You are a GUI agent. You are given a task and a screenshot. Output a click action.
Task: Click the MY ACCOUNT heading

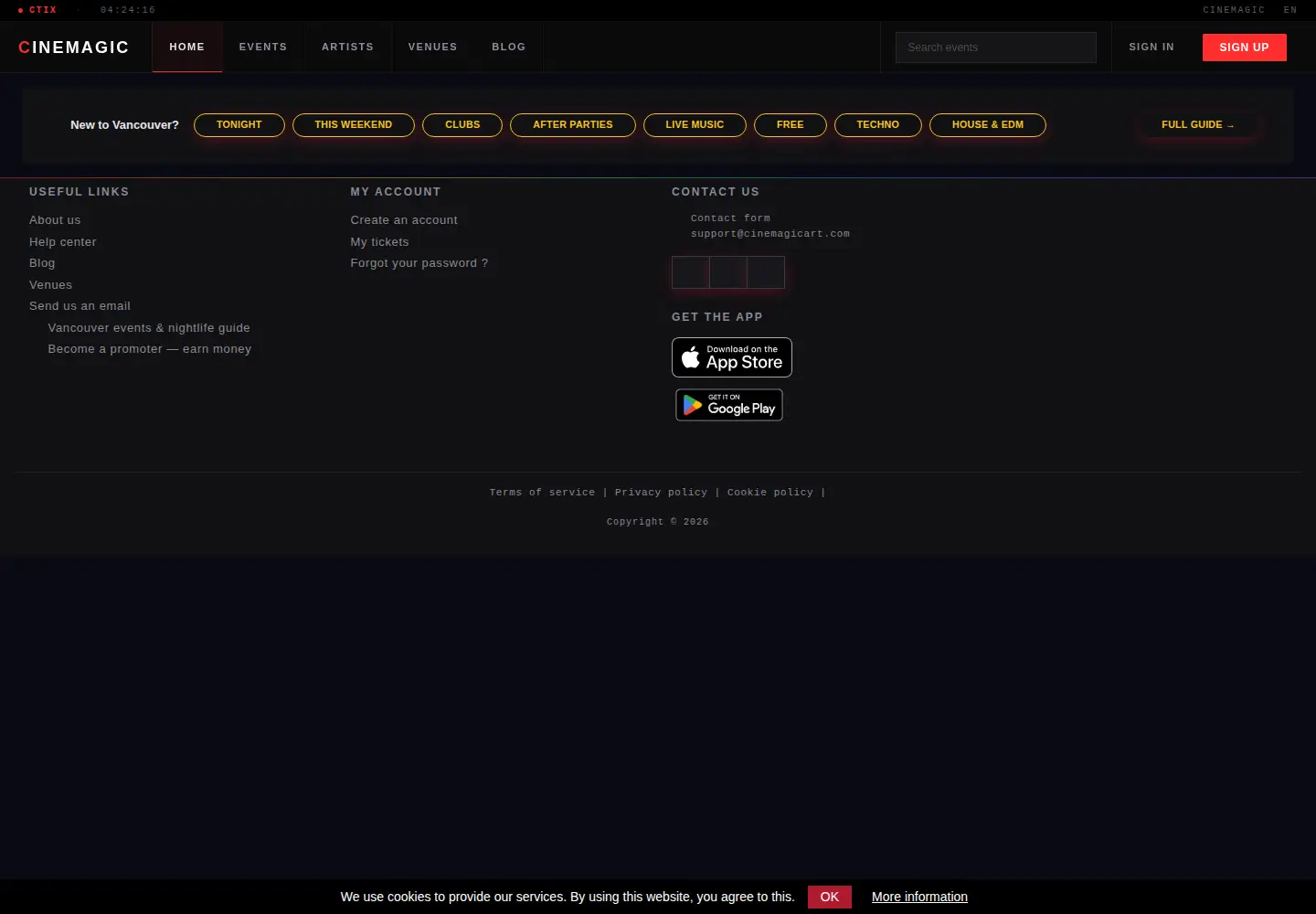pyautogui.click(x=396, y=192)
